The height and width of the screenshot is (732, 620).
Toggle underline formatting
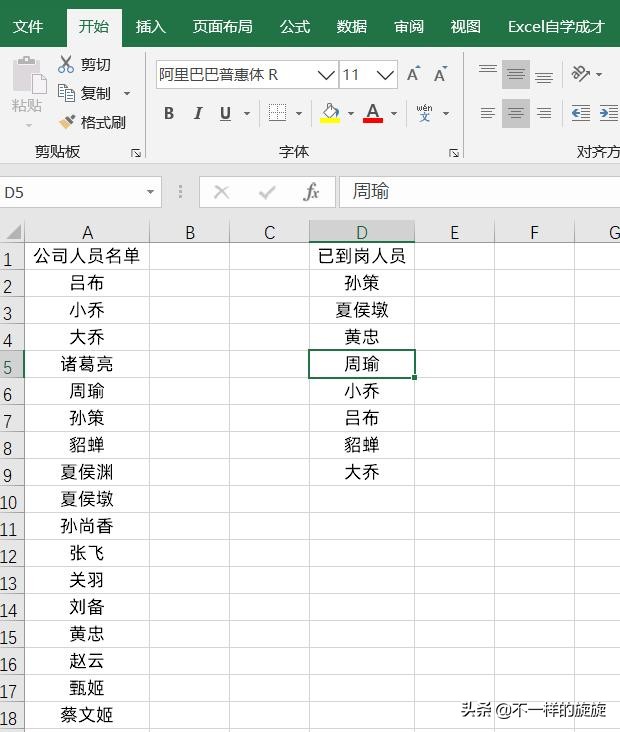[225, 113]
